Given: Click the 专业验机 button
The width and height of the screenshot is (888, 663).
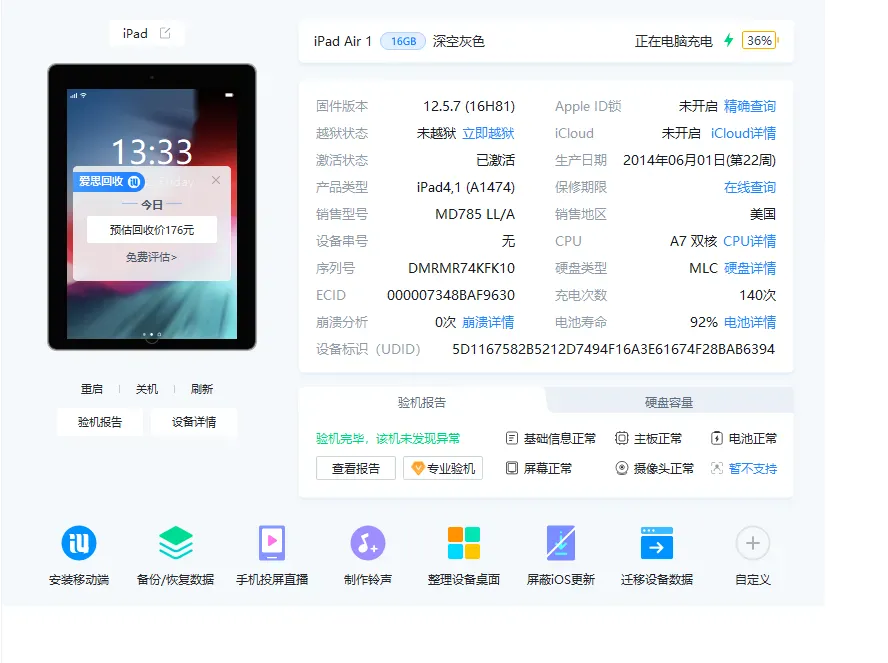Looking at the screenshot, I should point(443,468).
